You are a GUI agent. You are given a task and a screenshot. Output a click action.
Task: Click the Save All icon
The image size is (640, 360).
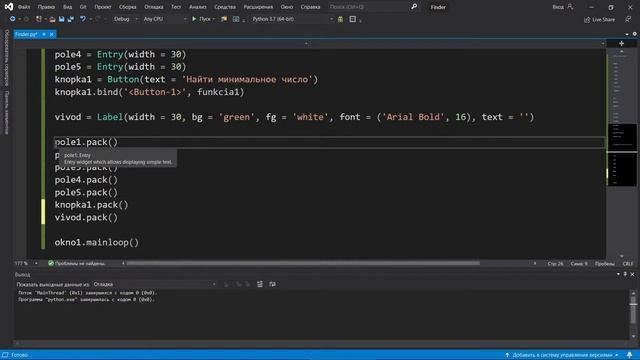pos(71,19)
